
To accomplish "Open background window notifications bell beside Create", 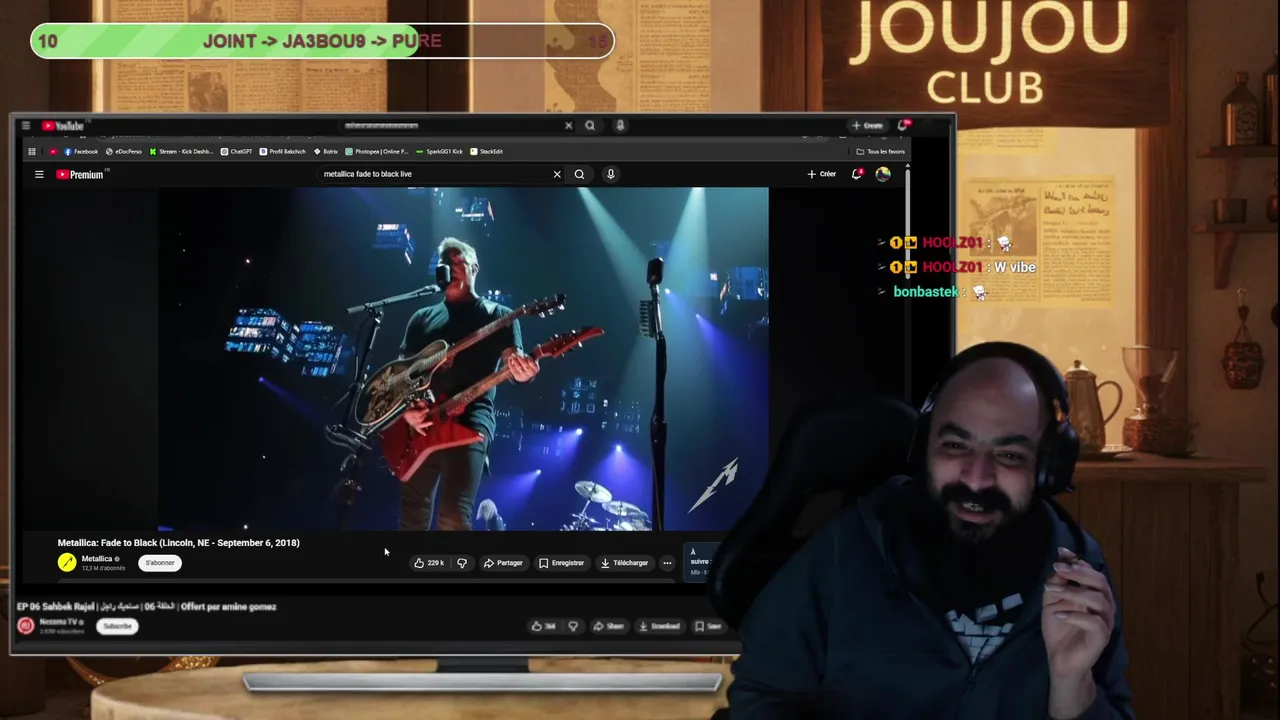I will pos(903,125).
